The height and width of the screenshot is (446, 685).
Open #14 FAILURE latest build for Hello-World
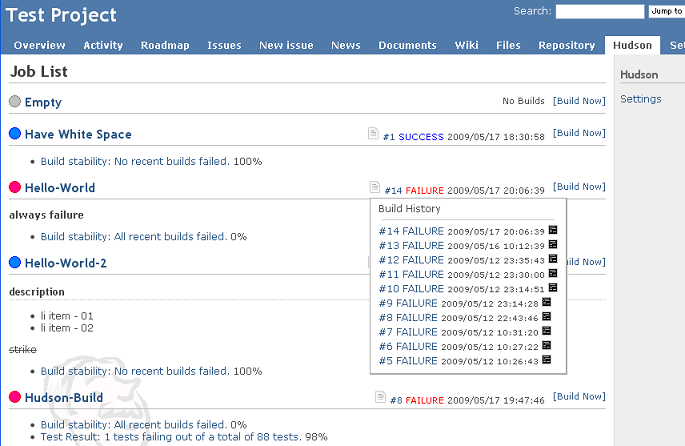(414, 190)
